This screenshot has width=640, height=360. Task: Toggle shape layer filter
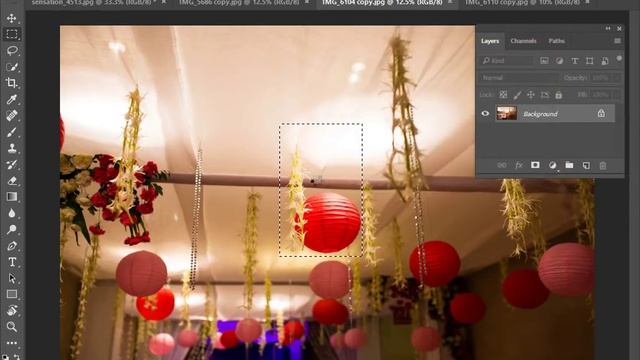coord(589,61)
